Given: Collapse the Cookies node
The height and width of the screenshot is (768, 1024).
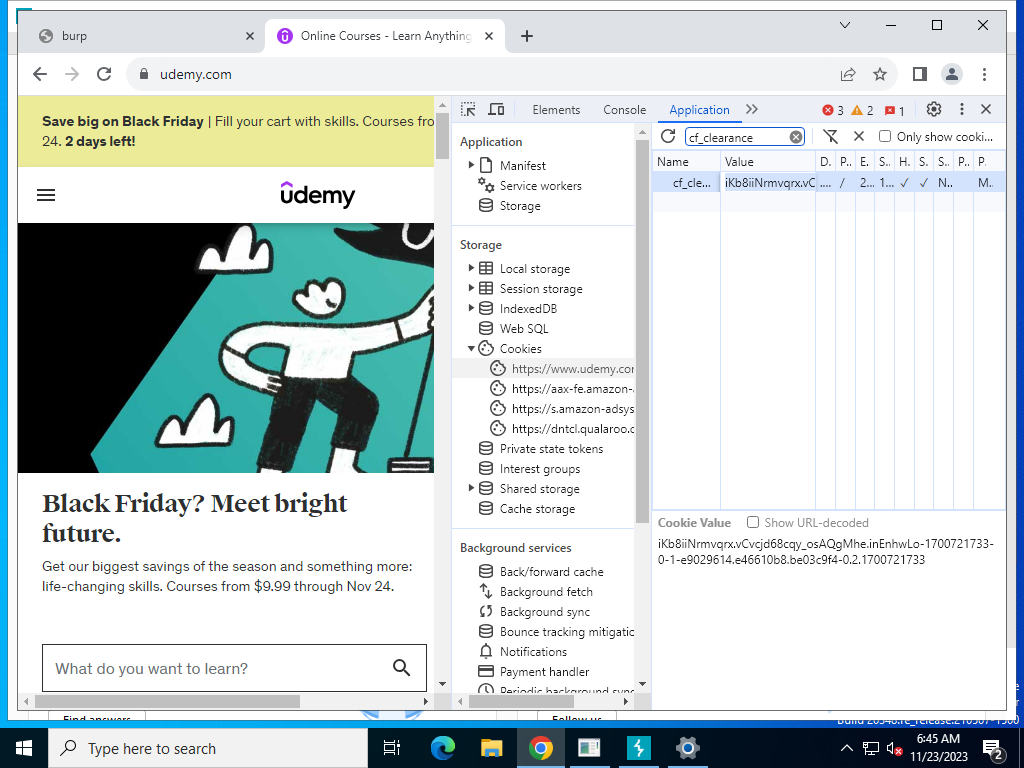Looking at the screenshot, I should [x=471, y=348].
